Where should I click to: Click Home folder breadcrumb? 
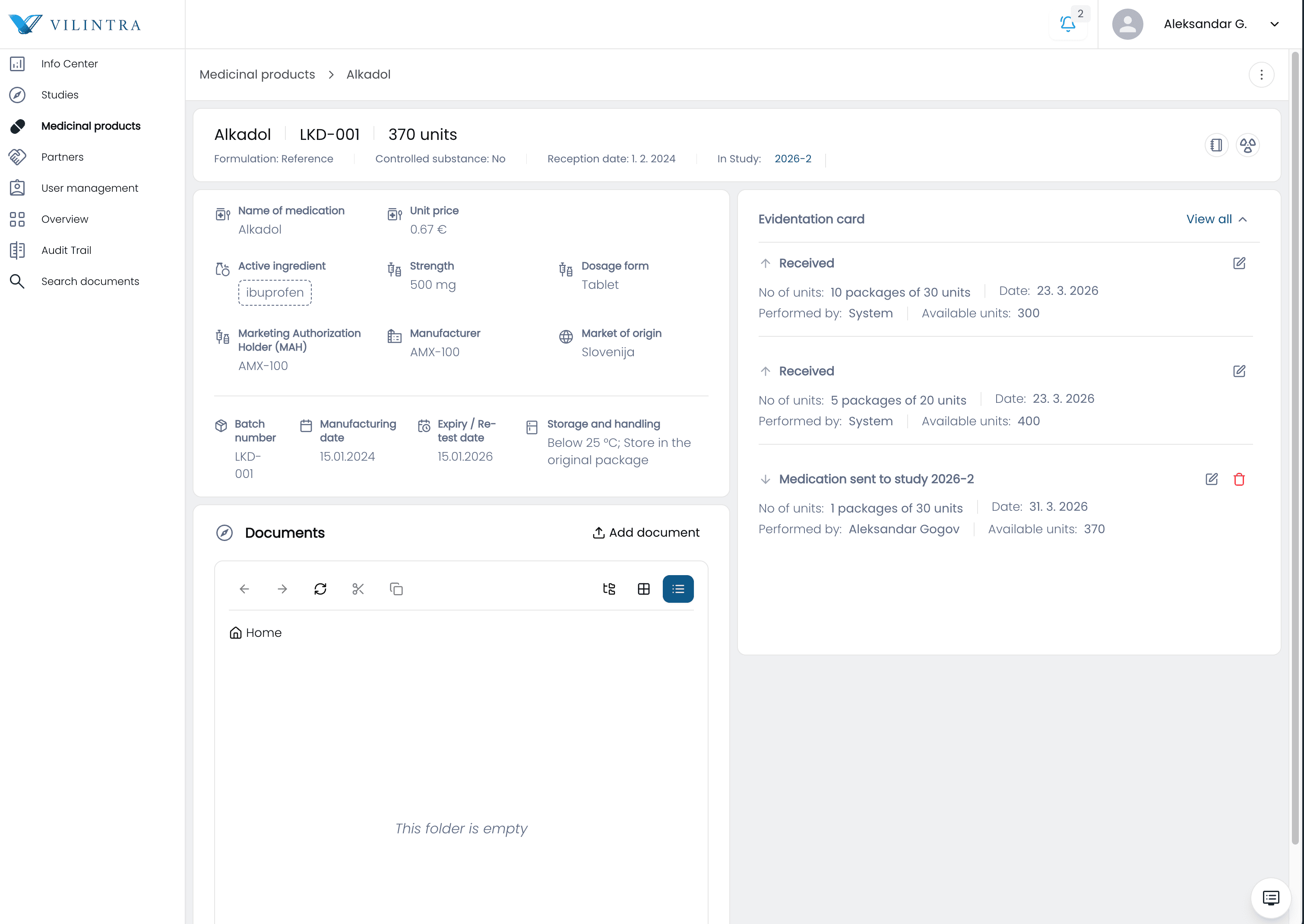tap(256, 633)
